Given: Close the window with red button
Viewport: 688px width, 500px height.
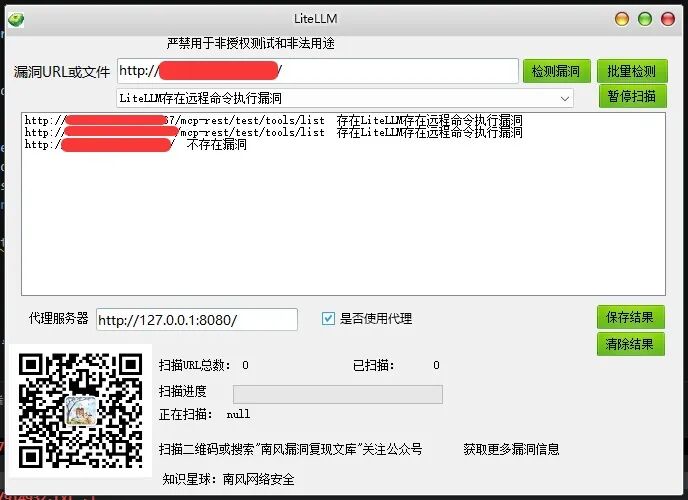Looking at the screenshot, I should pyautogui.click(x=668, y=19).
